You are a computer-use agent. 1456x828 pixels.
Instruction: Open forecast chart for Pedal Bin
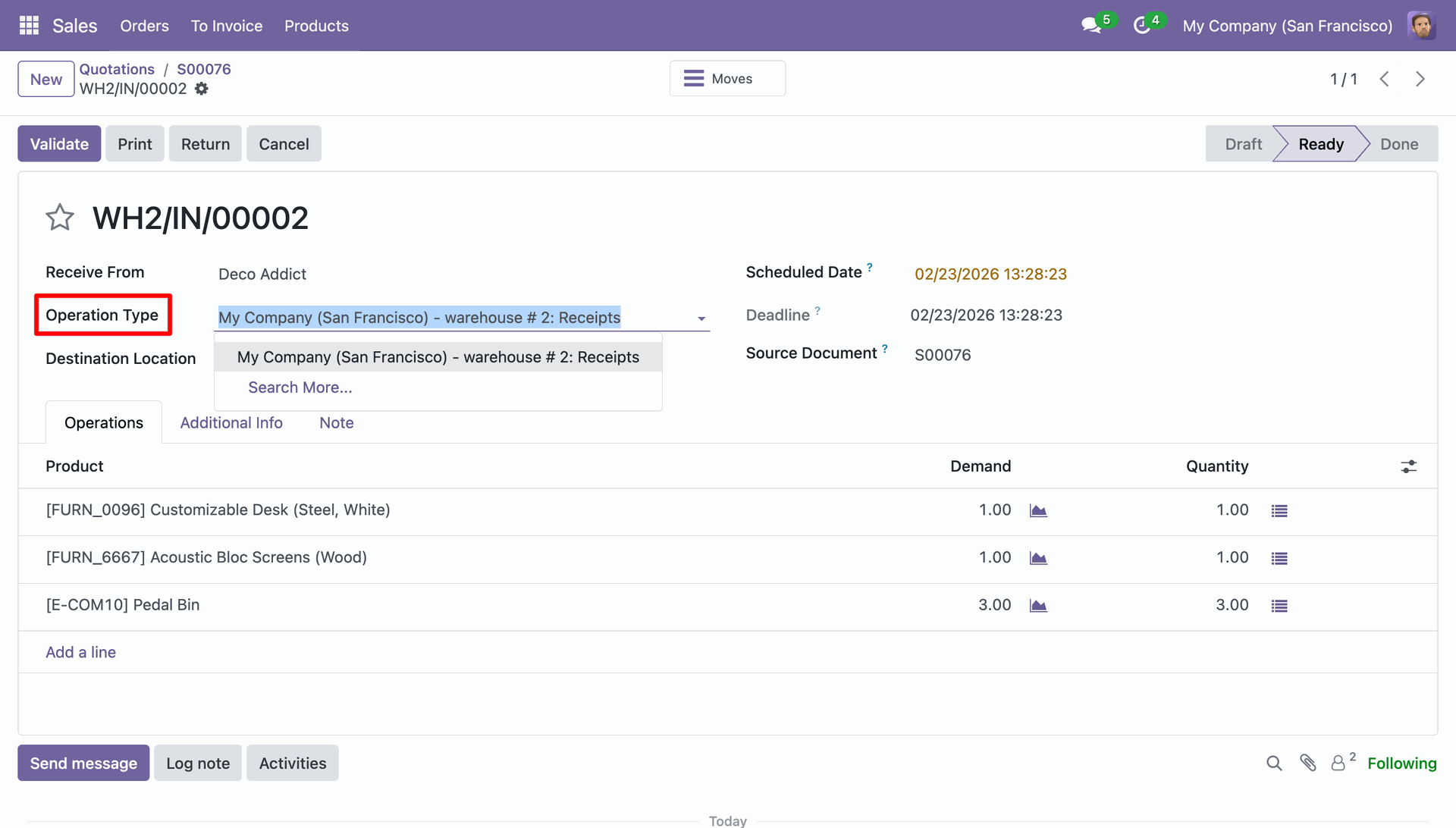[1038, 606]
